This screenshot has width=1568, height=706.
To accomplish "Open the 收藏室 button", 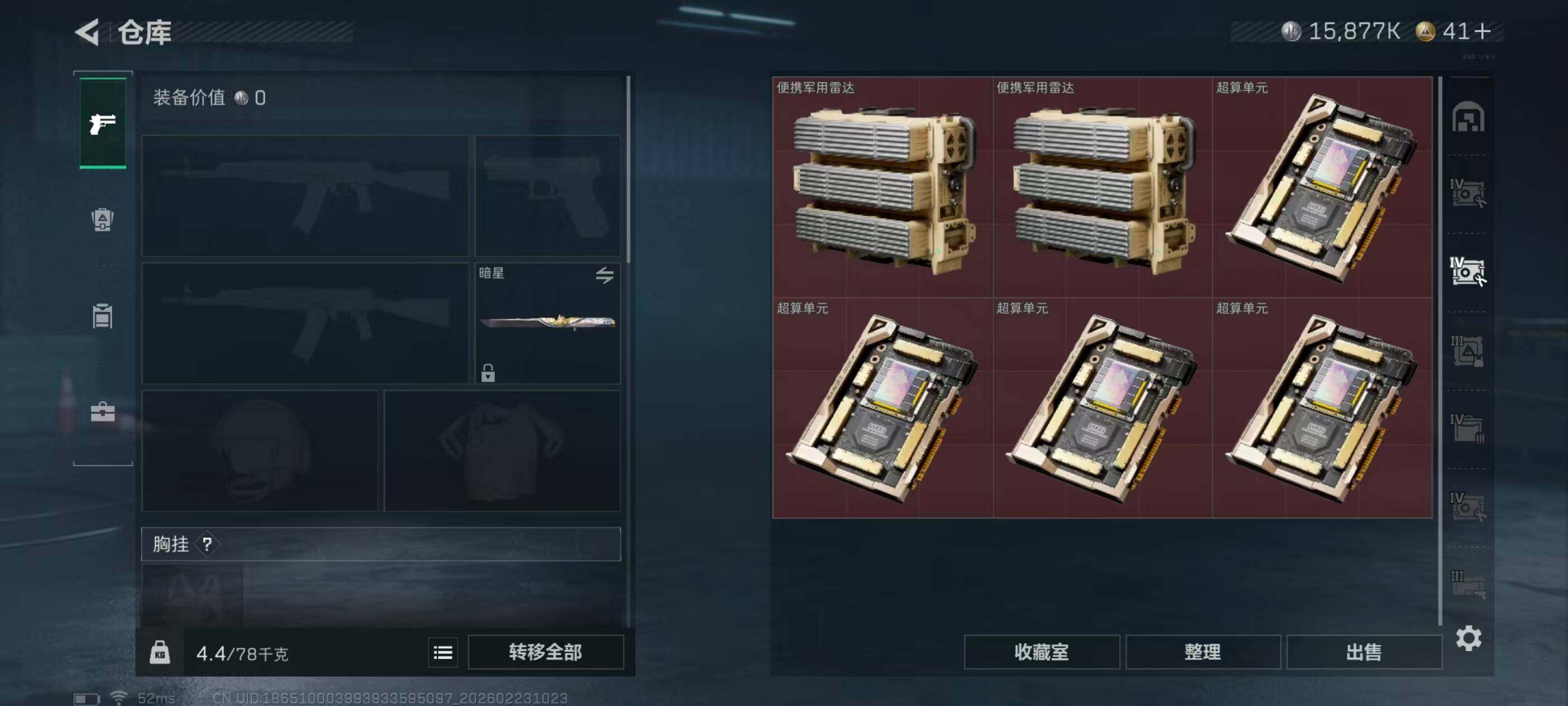I will pyautogui.click(x=1041, y=652).
